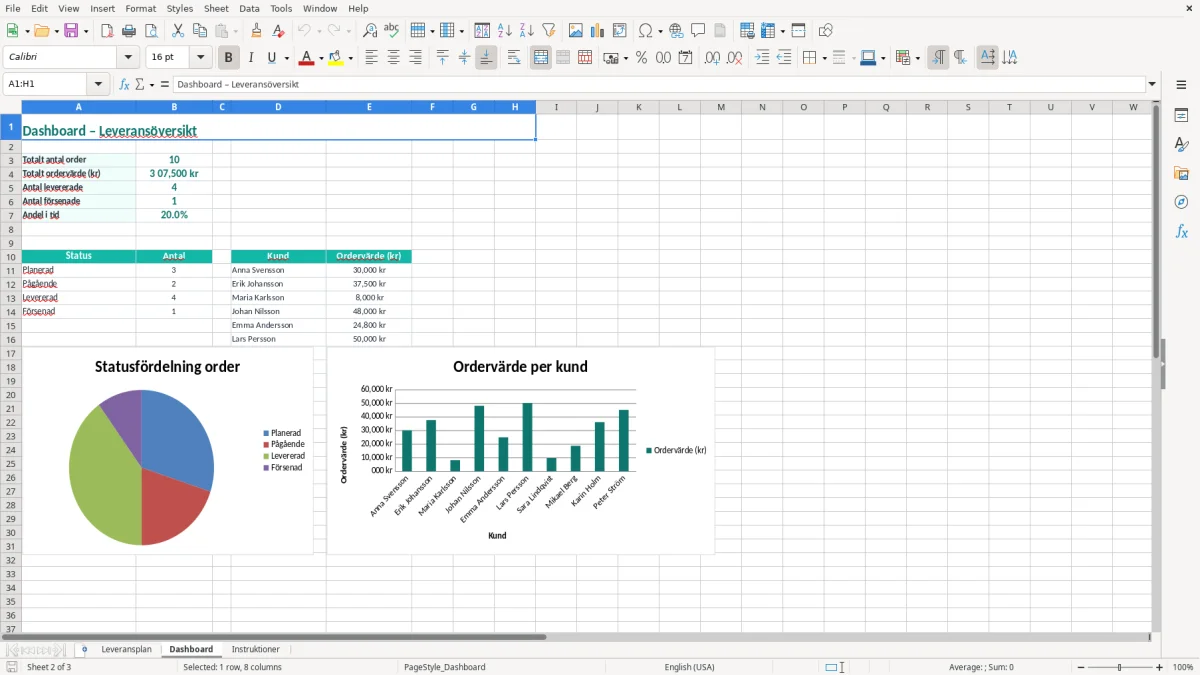Image resolution: width=1200 pixels, height=675 pixels.
Task: Open Find & Replace icon
Action: click(370, 31)
